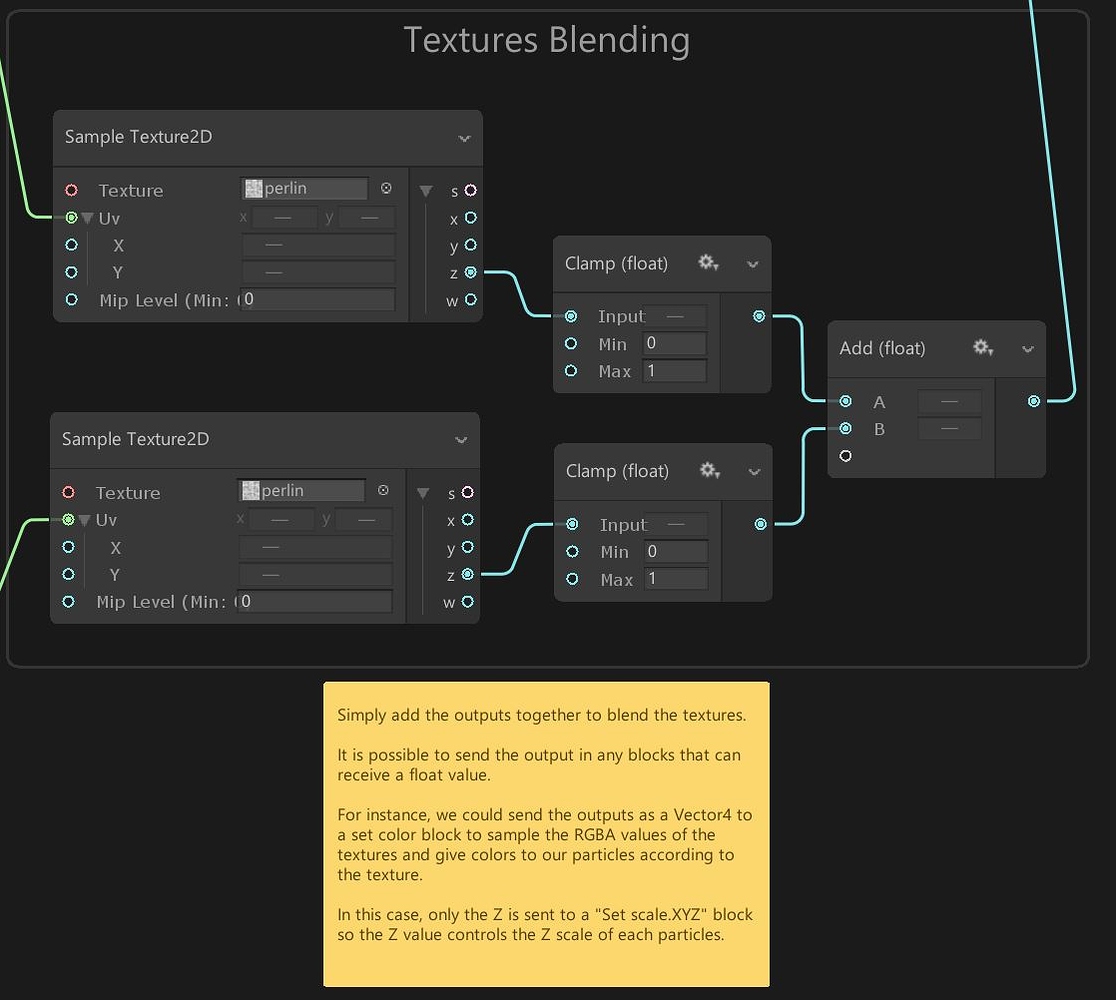Select the Textures Blending group title
1116x1000 pixels.
click(x=546, y=41)
